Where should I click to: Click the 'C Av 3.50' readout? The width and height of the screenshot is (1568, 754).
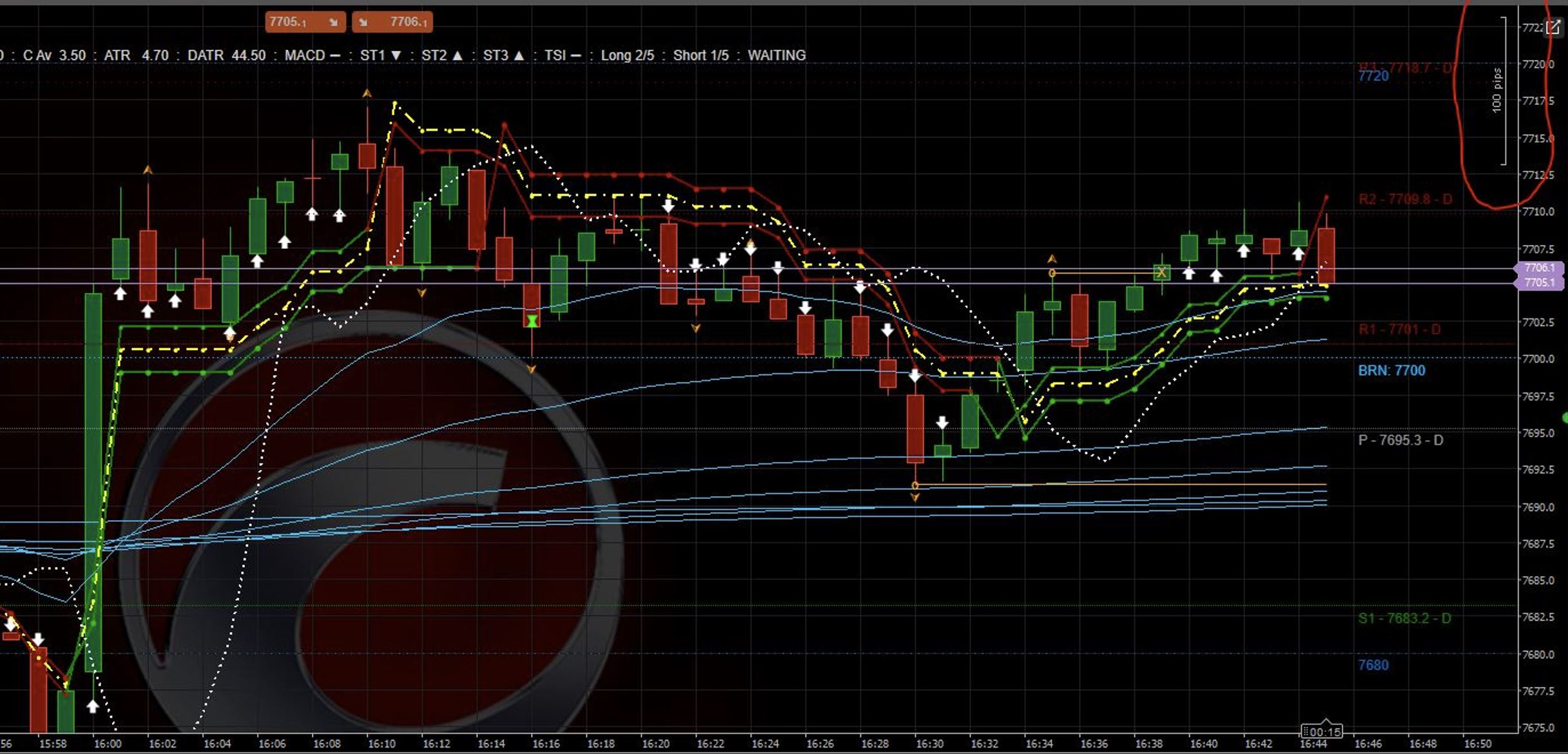coord(54,55)
